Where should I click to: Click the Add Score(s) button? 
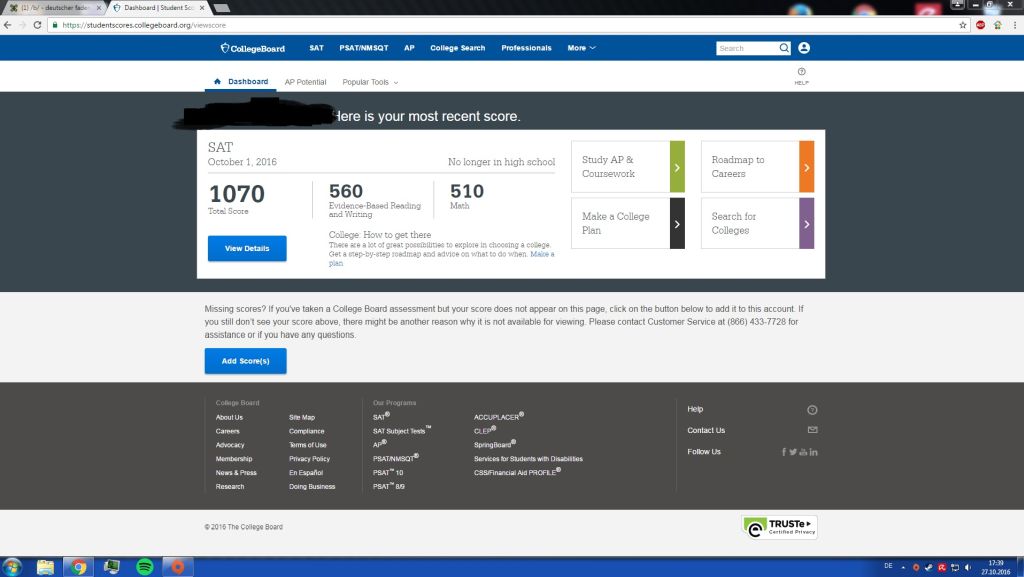pos(246,361)
